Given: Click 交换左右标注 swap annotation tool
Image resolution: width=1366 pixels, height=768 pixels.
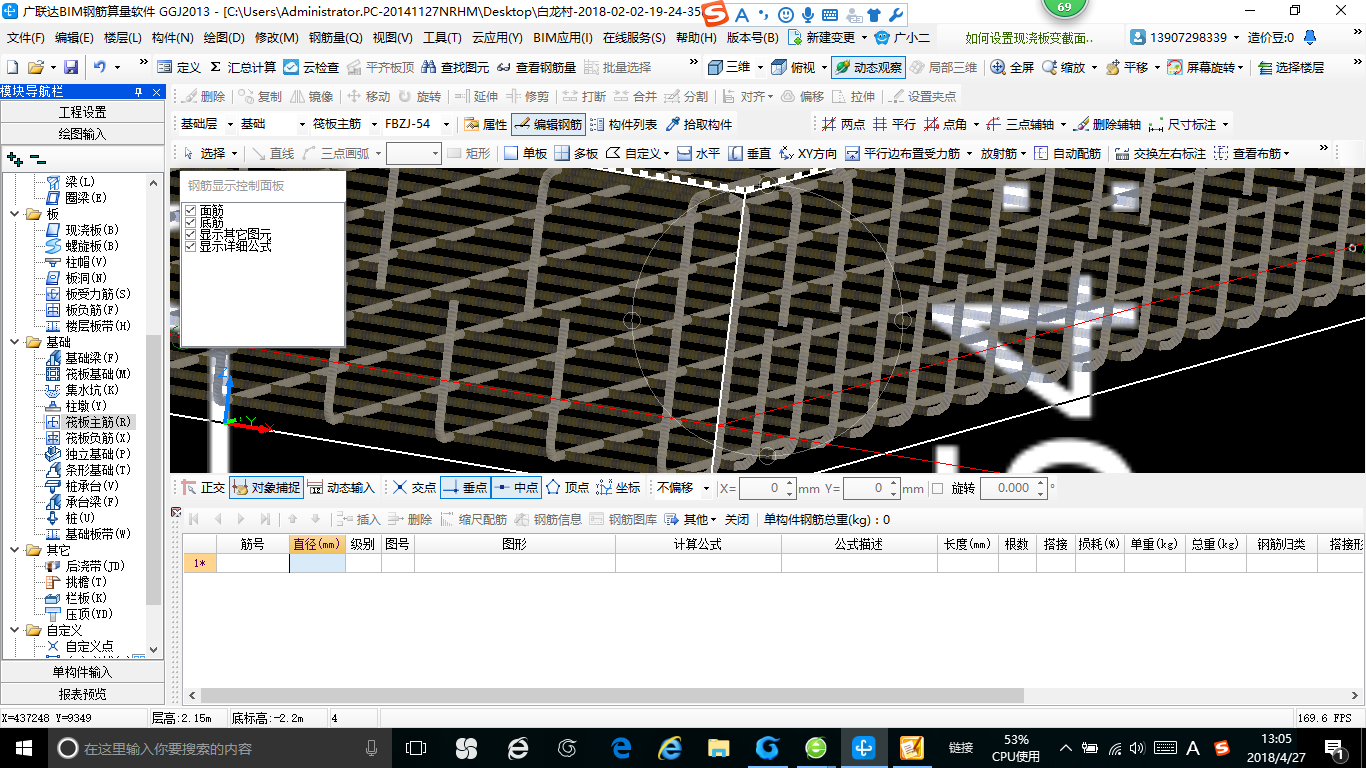Looking at the screenshot, I should (1160, 153).
